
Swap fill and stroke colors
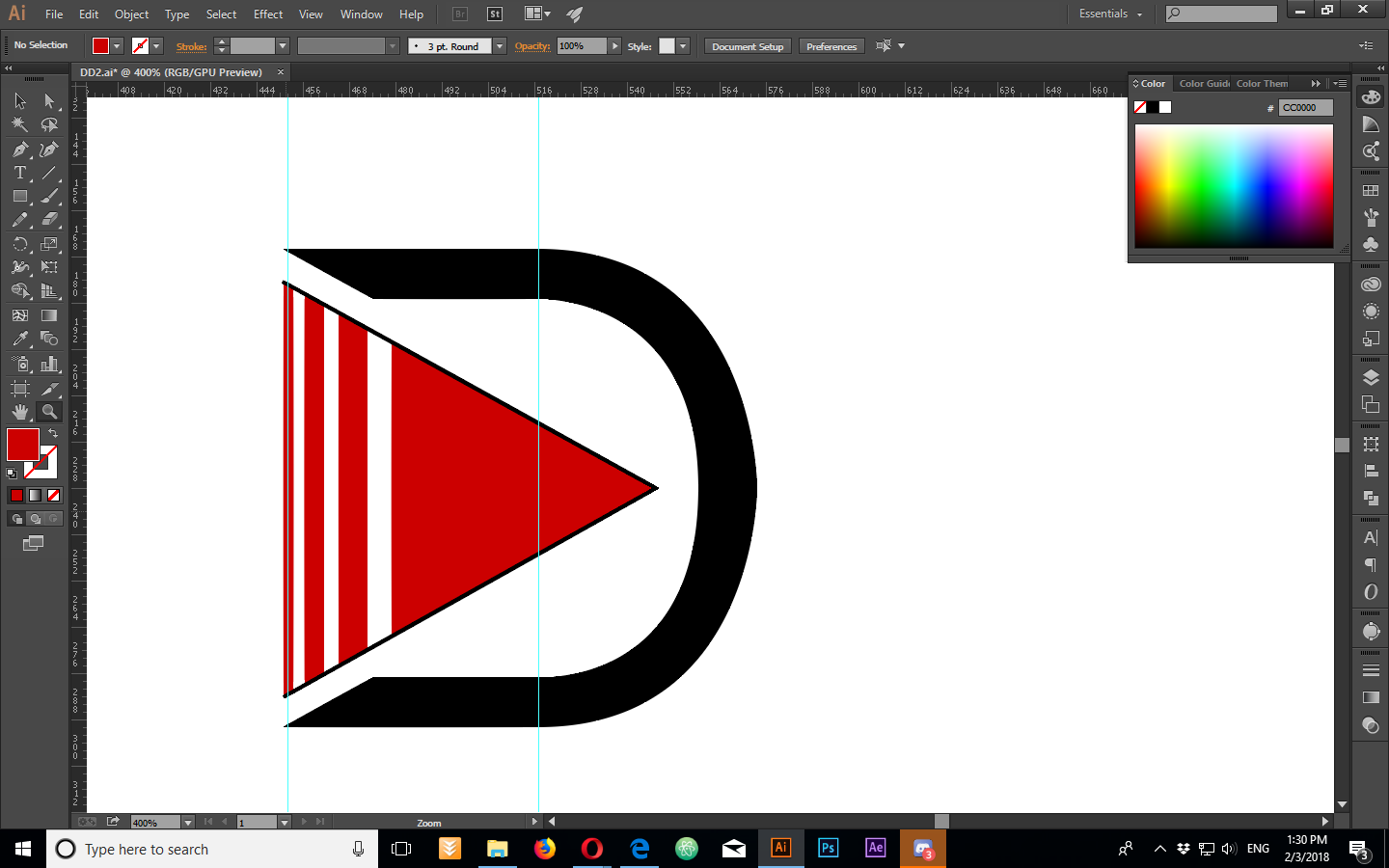(x=53, y=434)
